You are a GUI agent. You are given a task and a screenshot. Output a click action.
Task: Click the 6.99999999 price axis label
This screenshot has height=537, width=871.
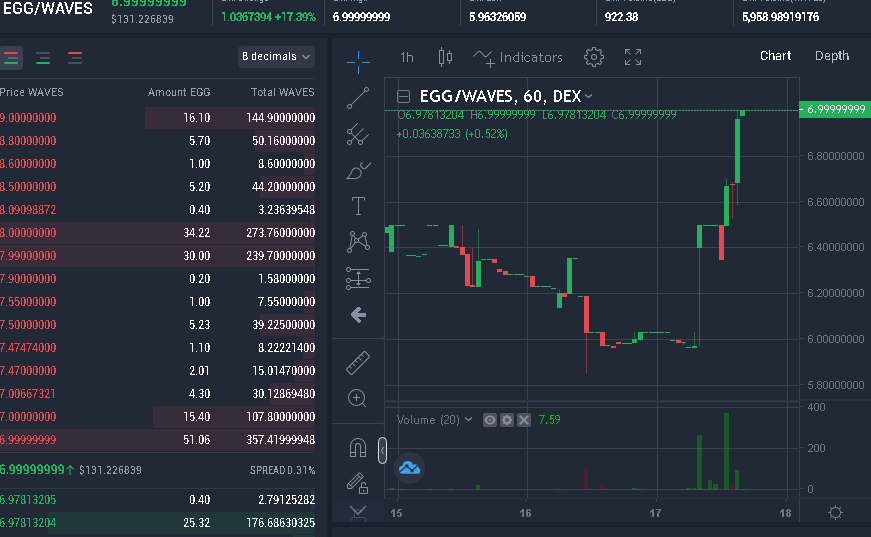pyautogui.click(x=835, y=109)
